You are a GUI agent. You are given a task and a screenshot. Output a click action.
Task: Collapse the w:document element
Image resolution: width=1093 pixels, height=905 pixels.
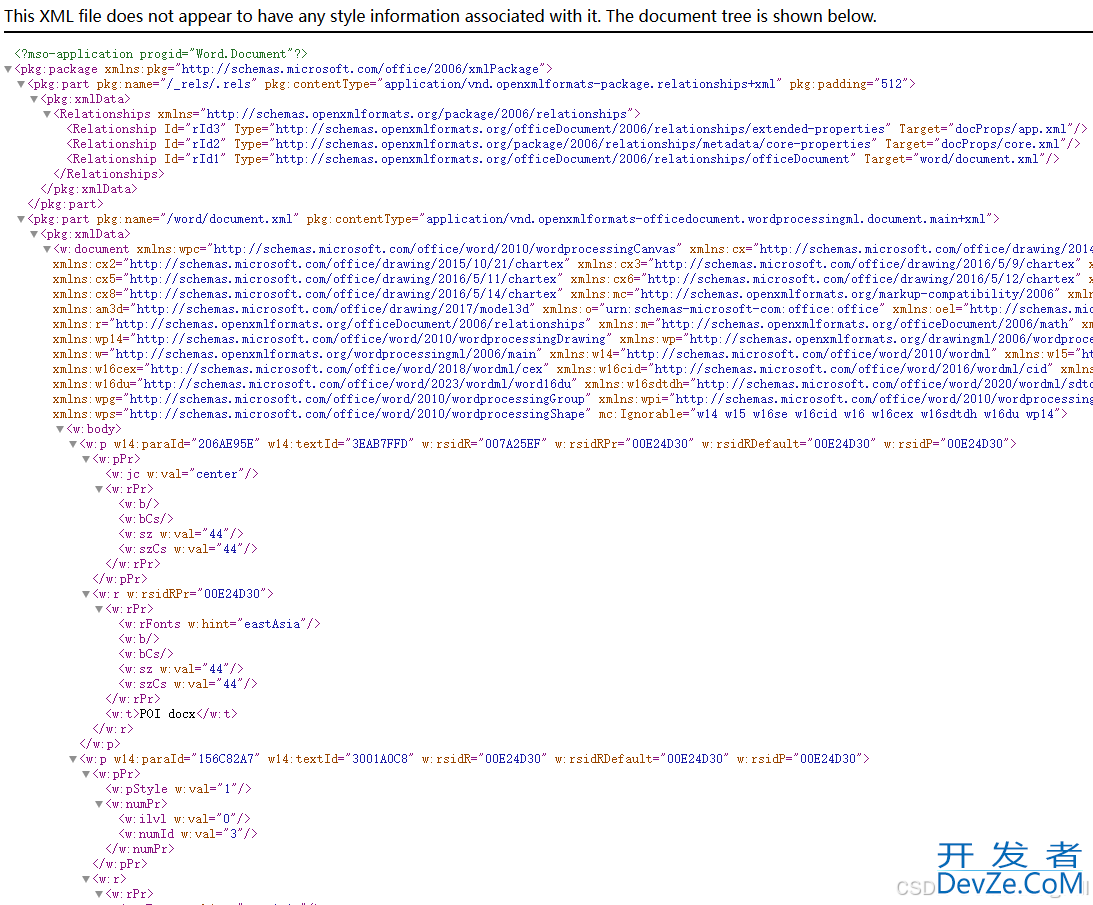click(47, 249)
